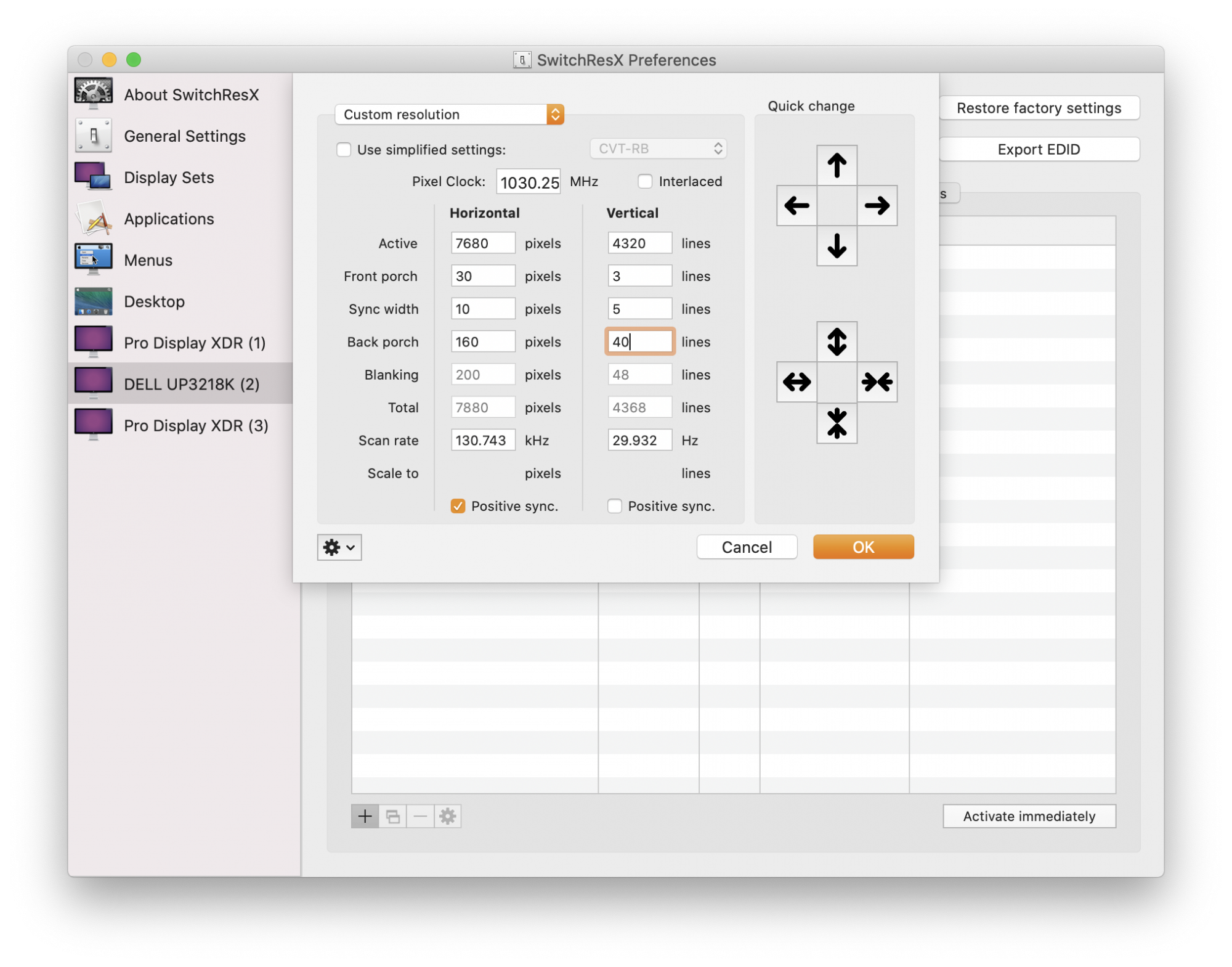Click the shrink horizontally arrows icon
1232x967 pixels.
pyautogui.click(x=877, y=382)
